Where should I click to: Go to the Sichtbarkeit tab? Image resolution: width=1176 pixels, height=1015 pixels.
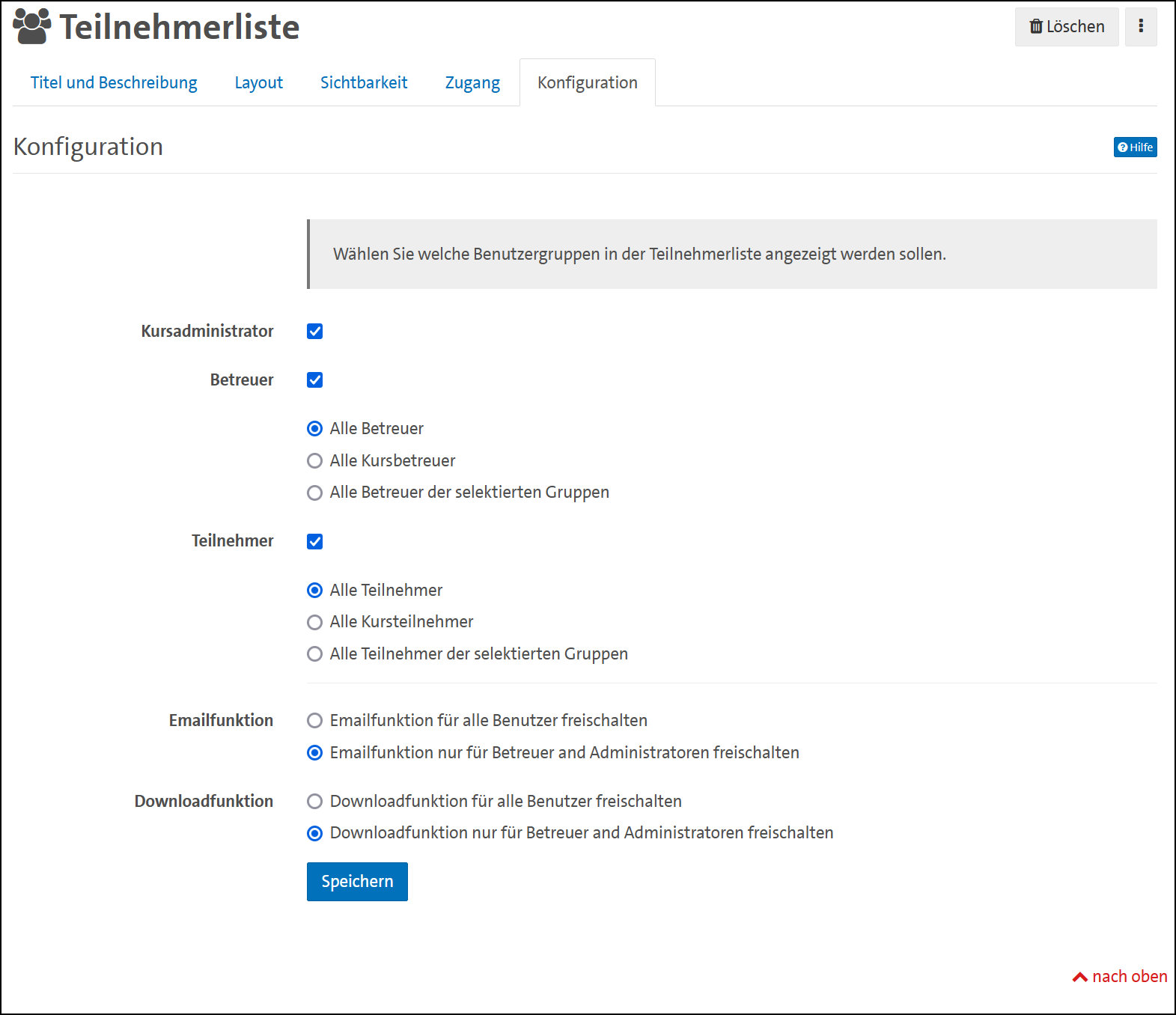click(364, 82)
